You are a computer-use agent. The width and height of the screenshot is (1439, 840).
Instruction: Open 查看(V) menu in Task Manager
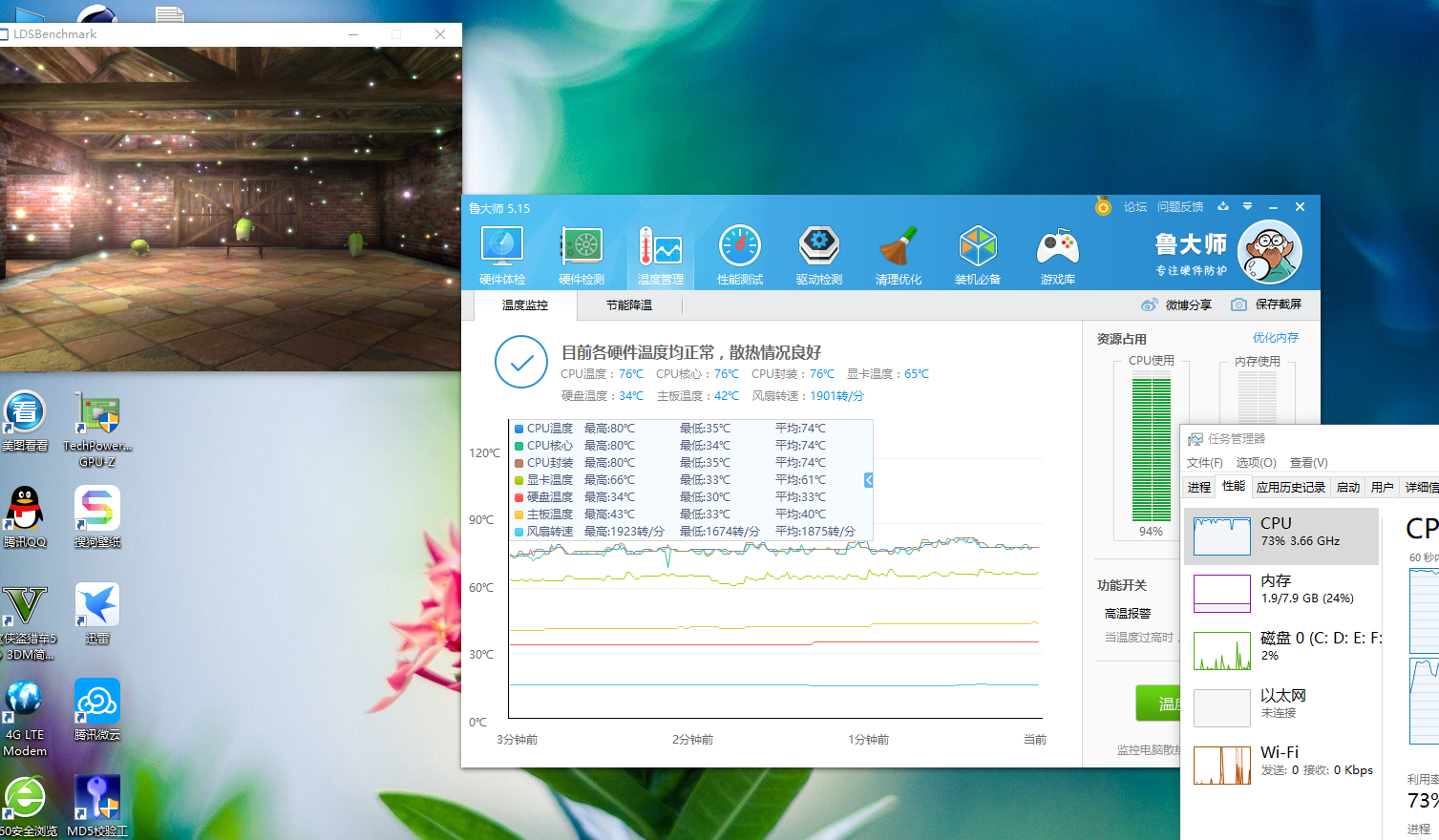coord(1309,463)
